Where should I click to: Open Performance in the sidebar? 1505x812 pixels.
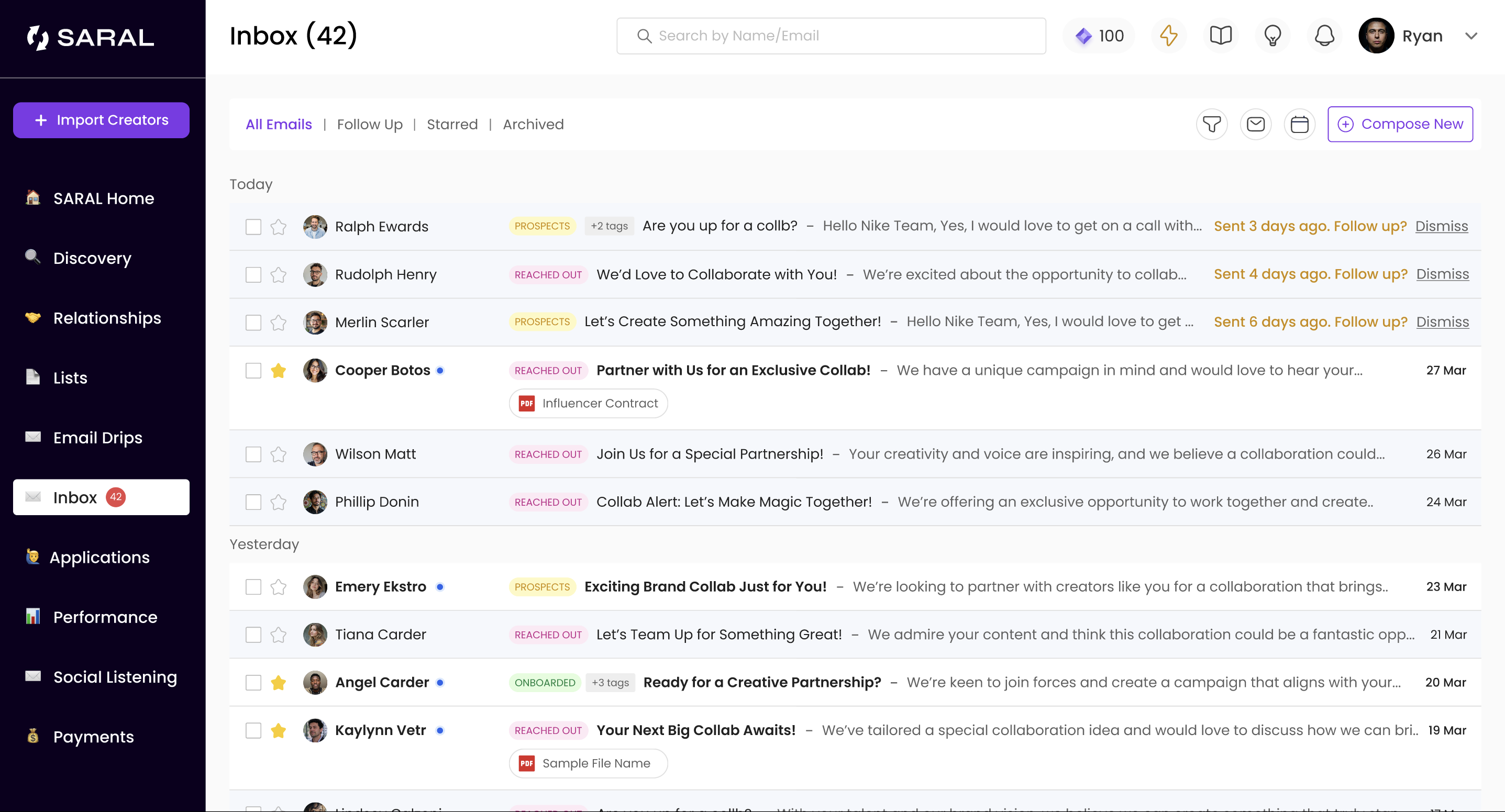point(101,617)
